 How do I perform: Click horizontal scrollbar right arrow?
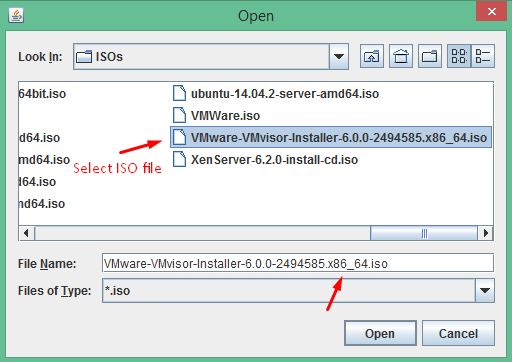tap(485, 233)
